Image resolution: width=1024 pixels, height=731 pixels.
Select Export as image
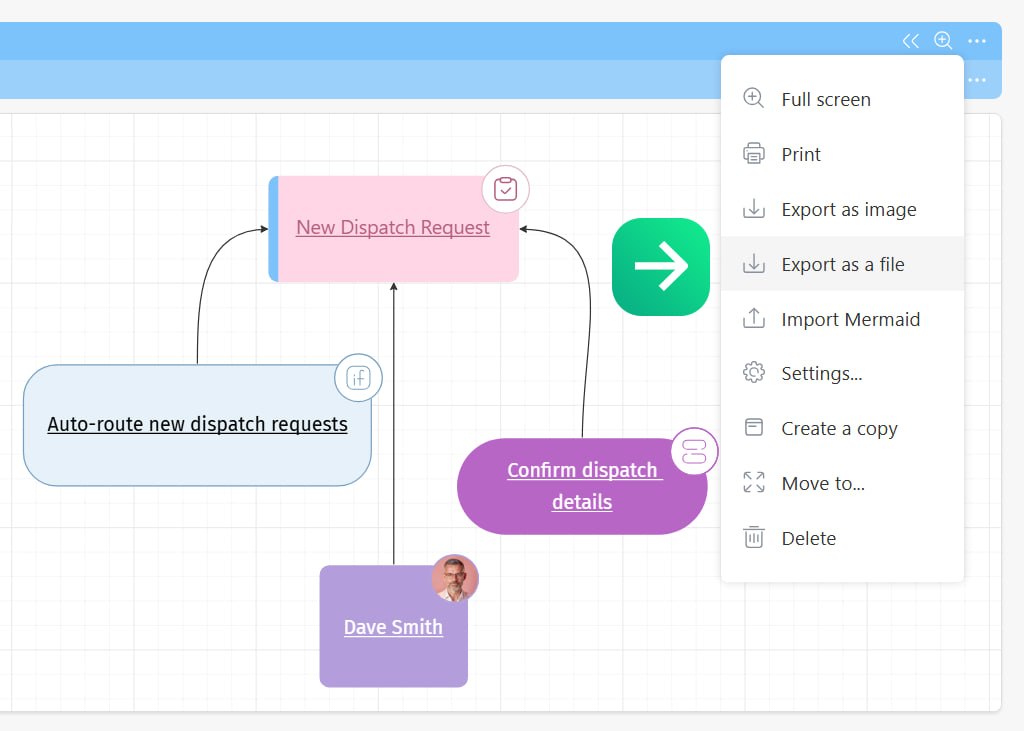pyautogui.click(x=842, y=209)
